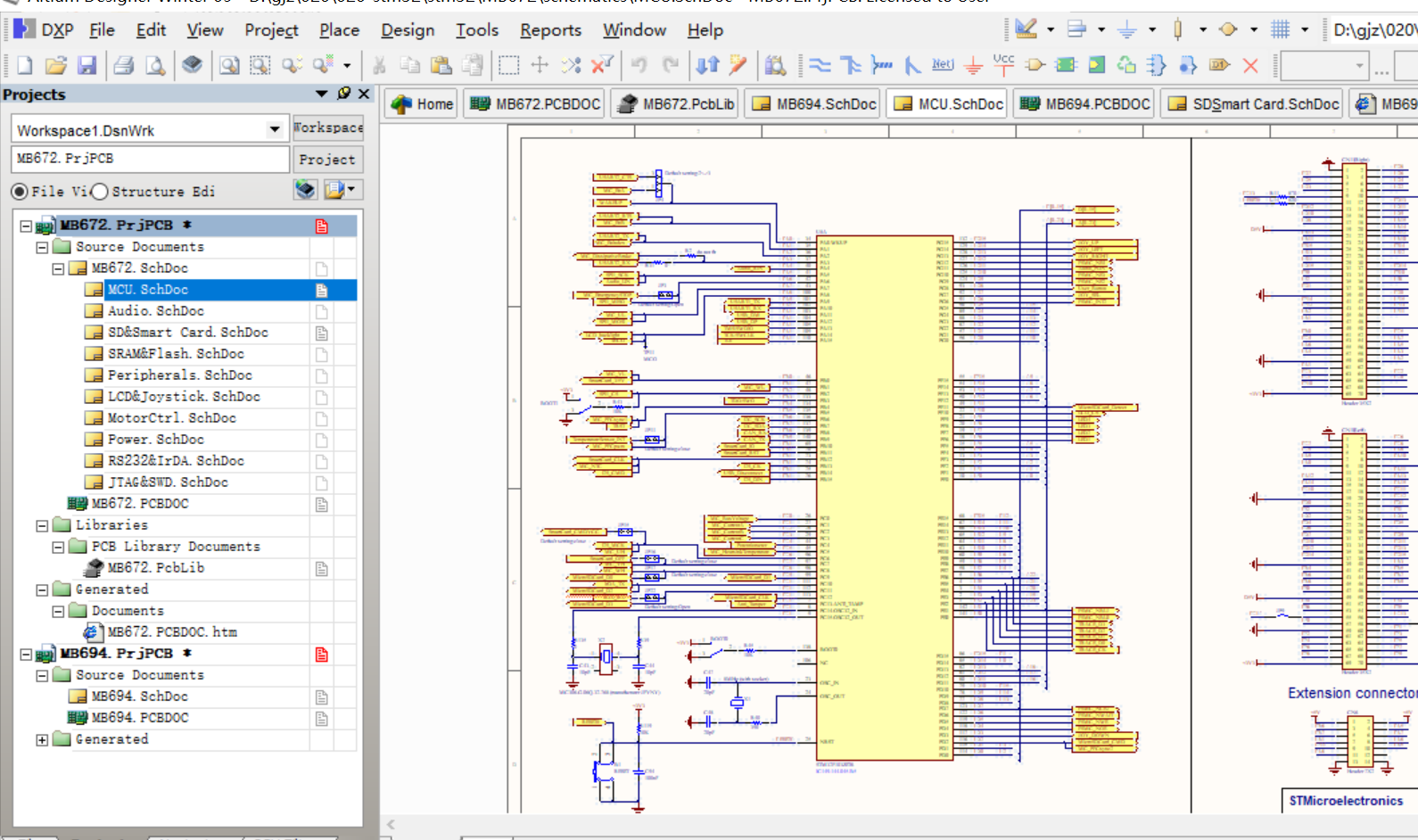Collapse the Libraries folder node
The width and height of the screenshot is (1418, 840).
coord(42,525)
